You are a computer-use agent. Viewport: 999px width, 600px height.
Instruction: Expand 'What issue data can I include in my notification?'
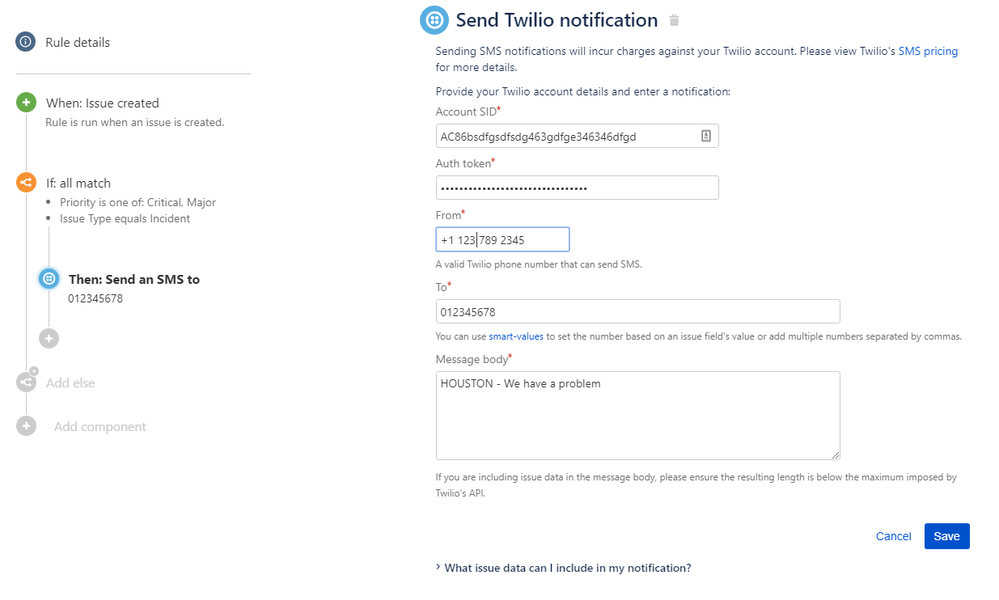565,567
